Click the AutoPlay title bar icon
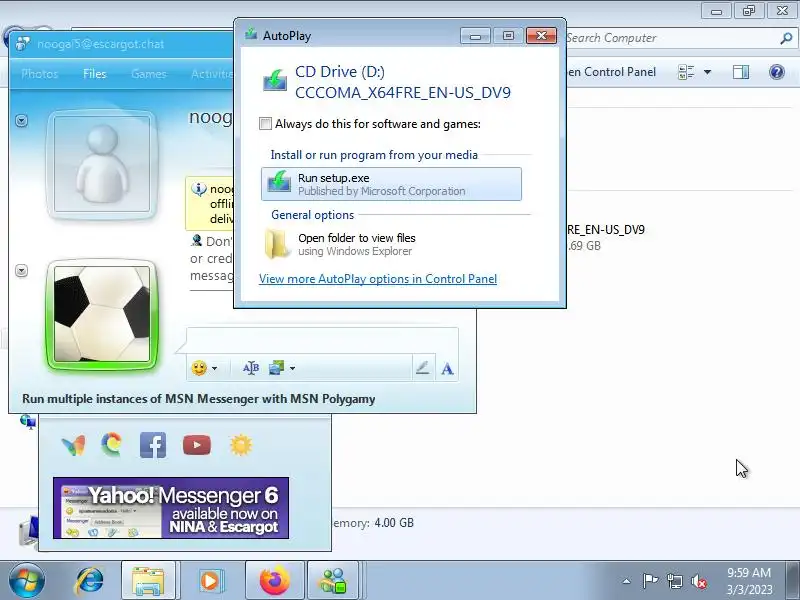The height and width of the screenshot is (600, 800). click(x=251, y=35)
